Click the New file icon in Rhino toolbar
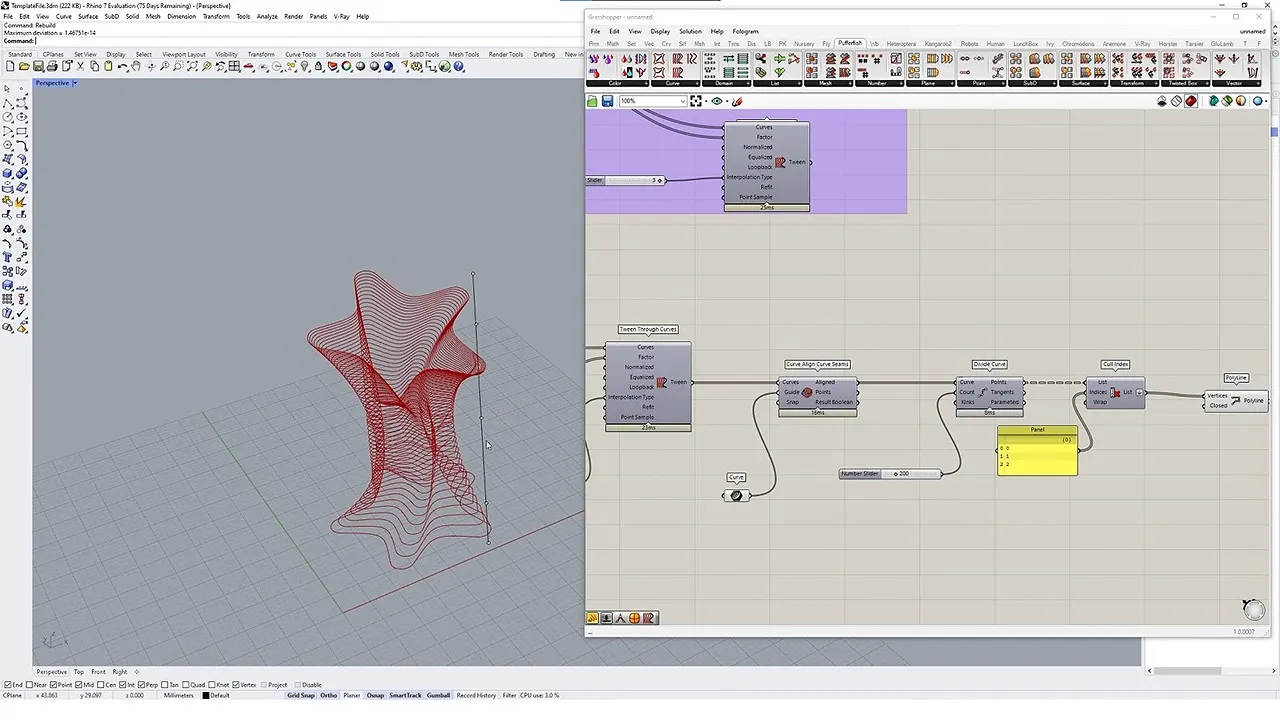This screenshot has width=1280, height=720. click(10, 66)
